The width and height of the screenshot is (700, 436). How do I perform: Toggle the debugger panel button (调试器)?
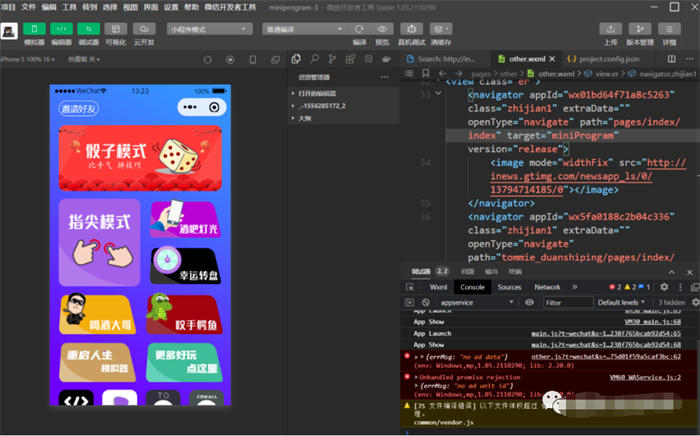coord(88,29)
